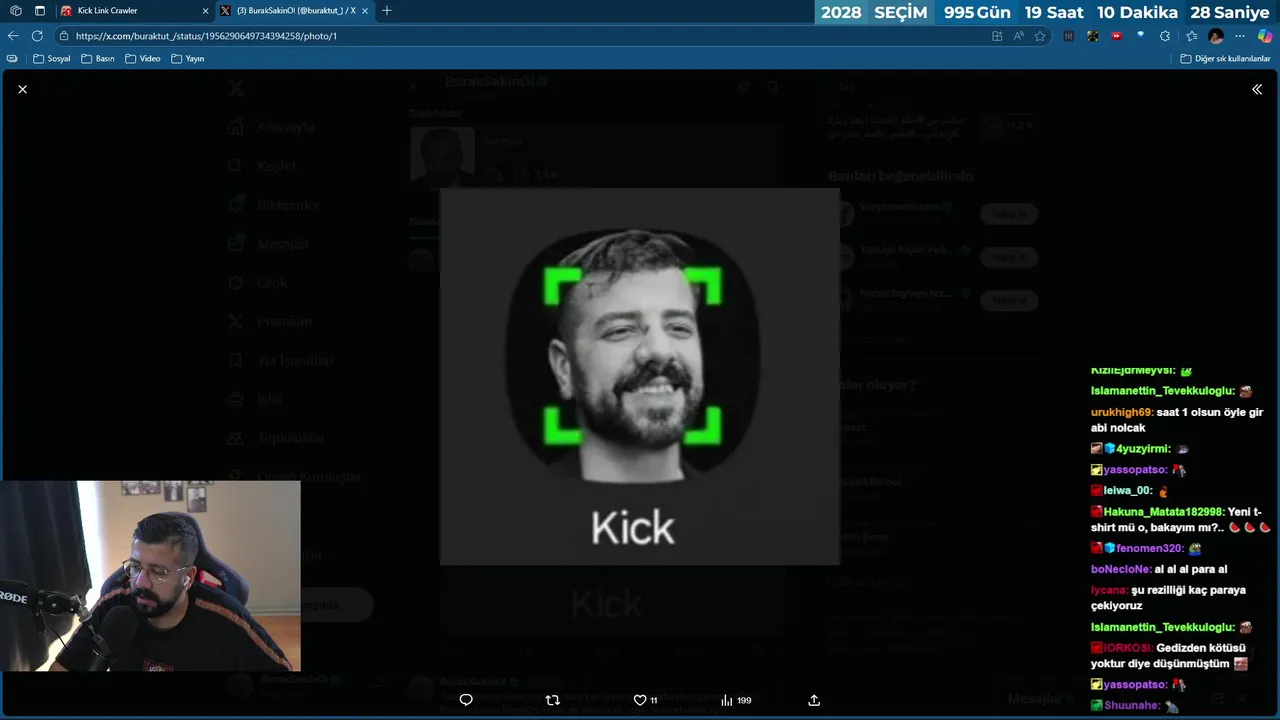The image size is (1280, 720).
Task: Share the tweet via share icon
Action: coord(814,700)
